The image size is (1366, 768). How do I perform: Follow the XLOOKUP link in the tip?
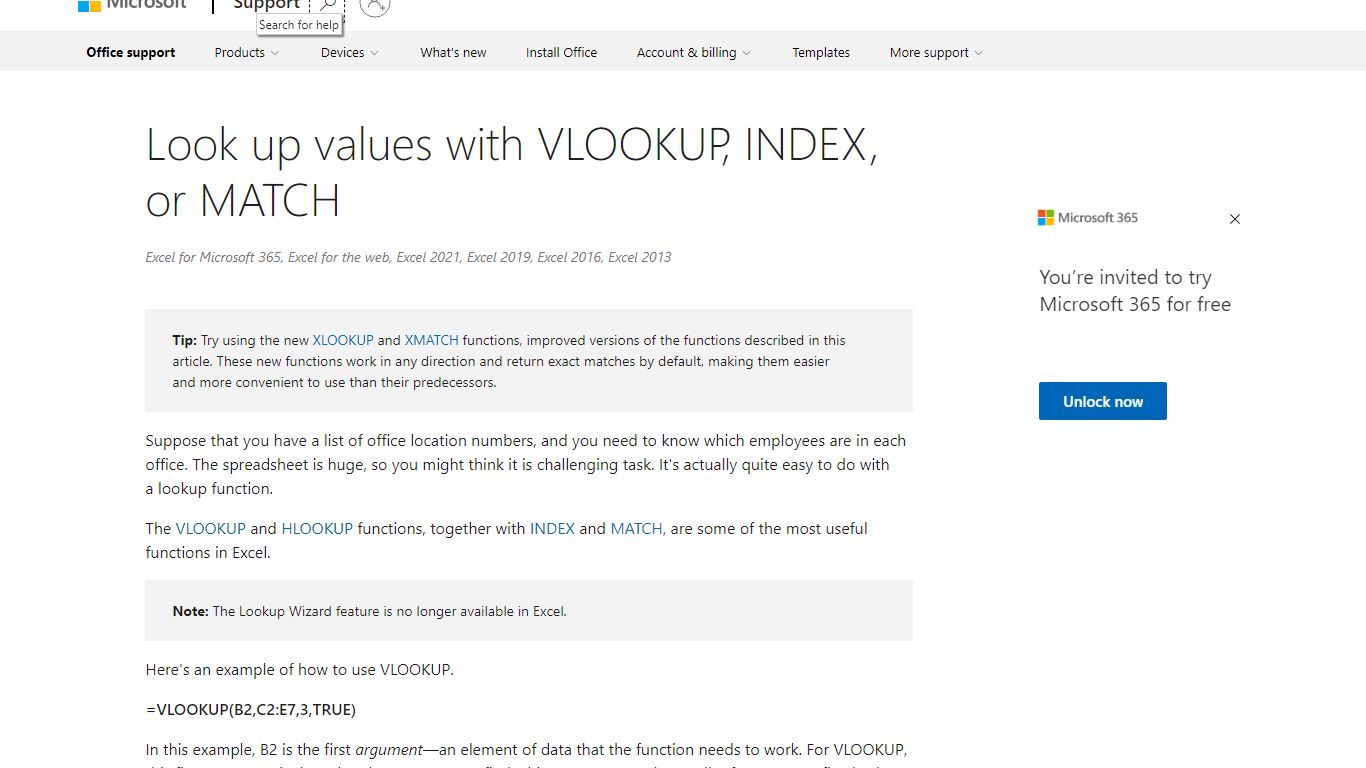pyautogui.click(x=343, y=340)
